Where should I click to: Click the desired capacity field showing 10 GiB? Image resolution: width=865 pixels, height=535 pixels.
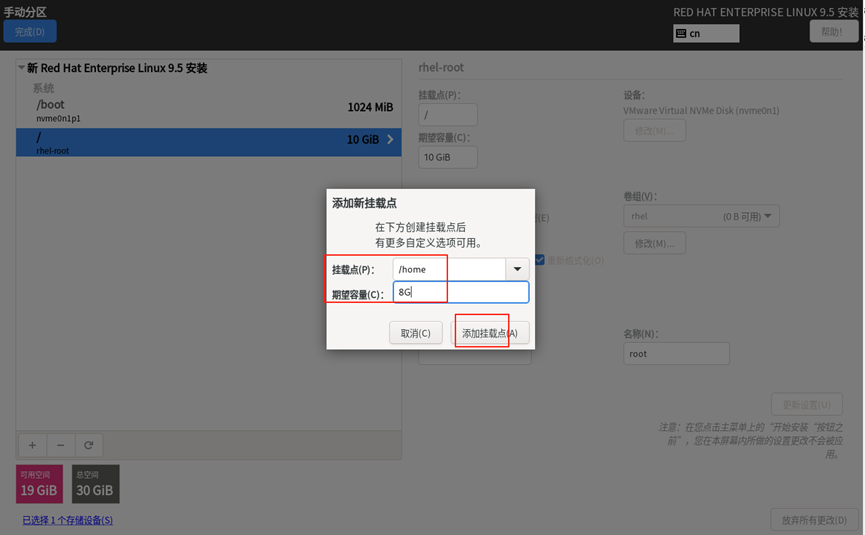447,157
